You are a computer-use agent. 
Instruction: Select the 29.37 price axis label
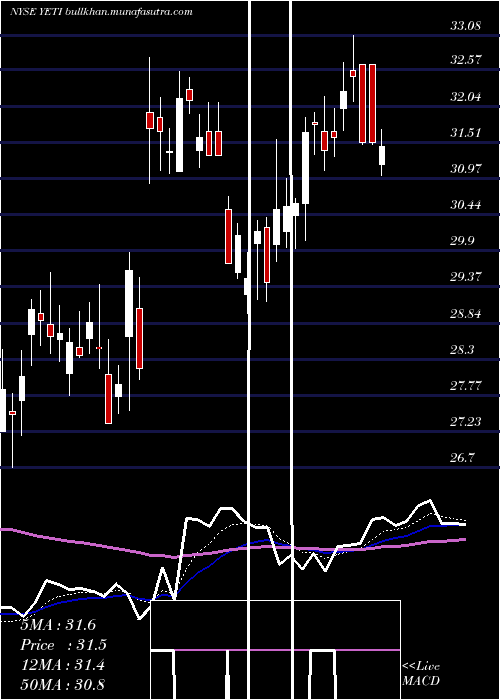(465, 277)
